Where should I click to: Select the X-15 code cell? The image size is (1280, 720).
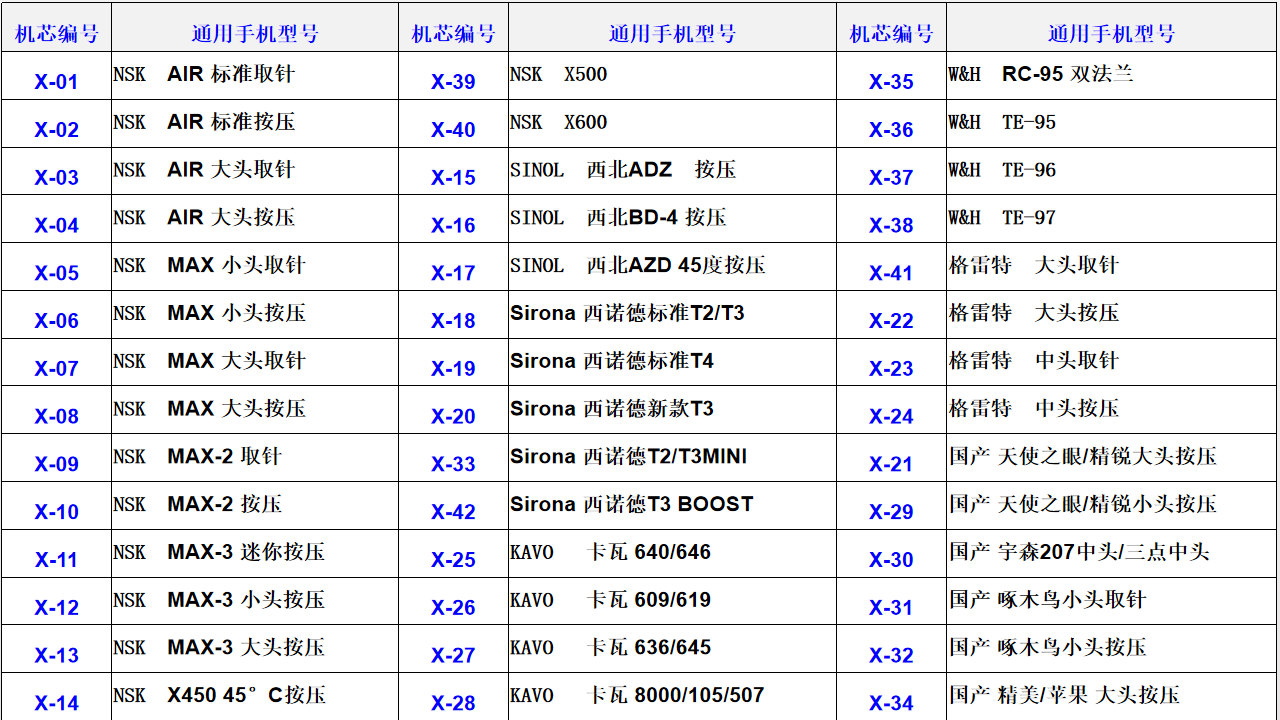453,171
